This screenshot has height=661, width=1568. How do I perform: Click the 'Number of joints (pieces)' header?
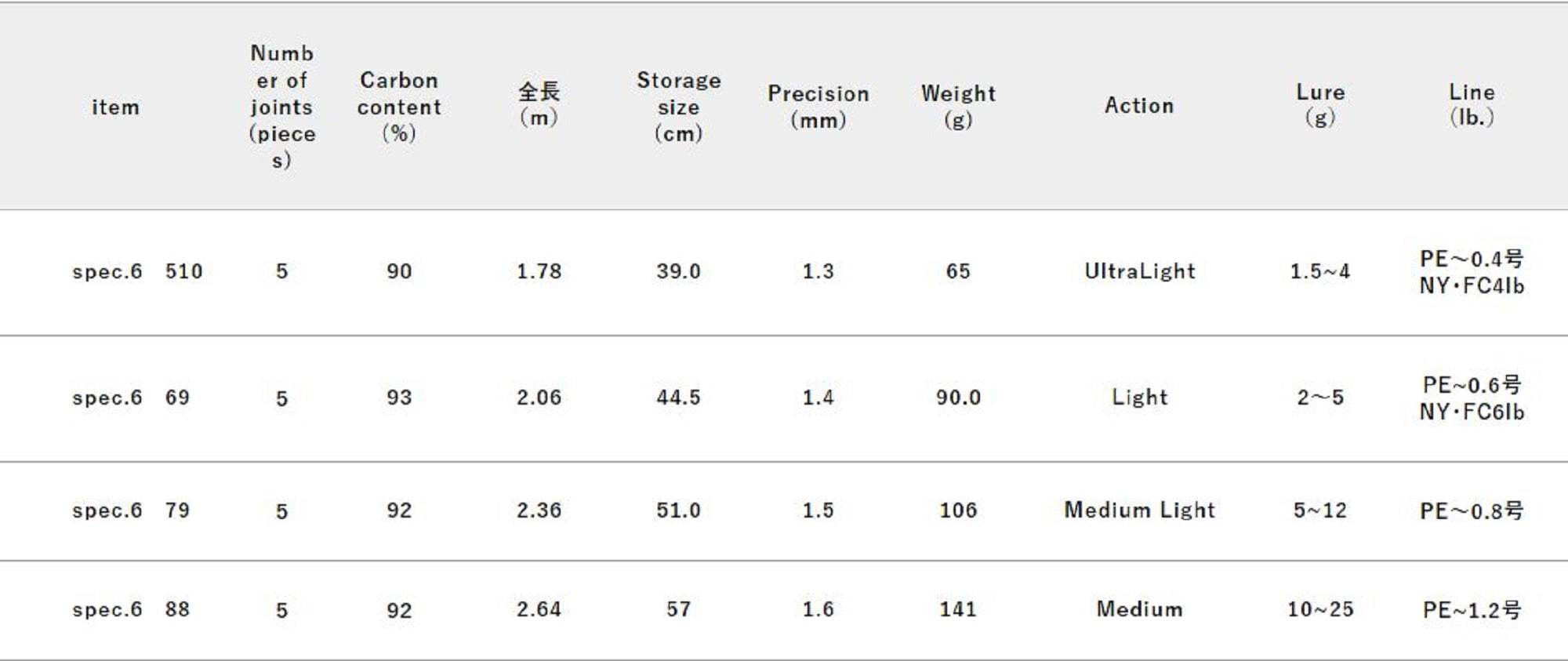pyautogui.click(x=281, y=107)
